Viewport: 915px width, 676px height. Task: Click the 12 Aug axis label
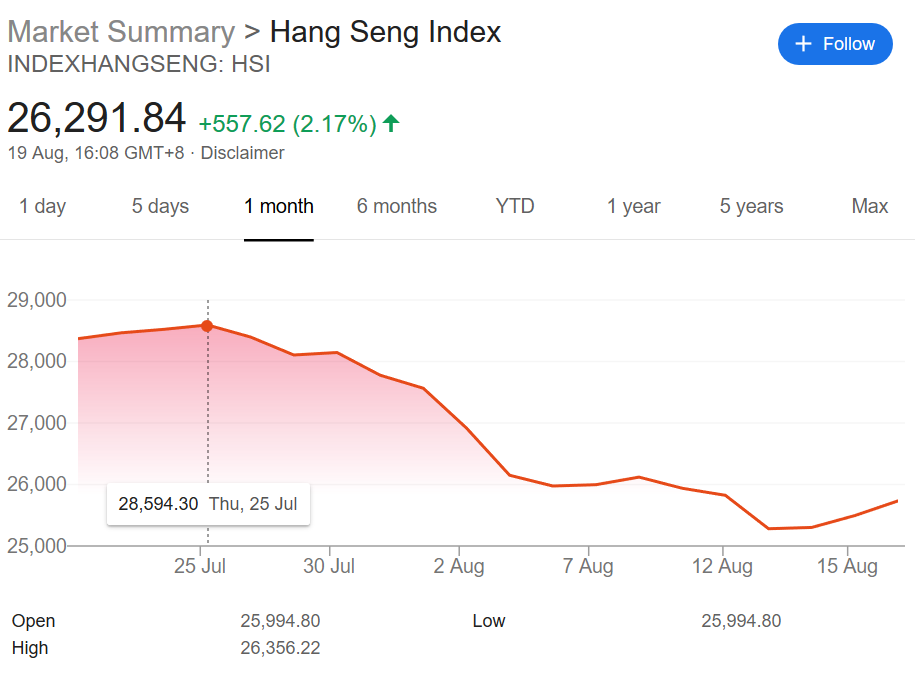pyautogui.click(x=722, y=566)
